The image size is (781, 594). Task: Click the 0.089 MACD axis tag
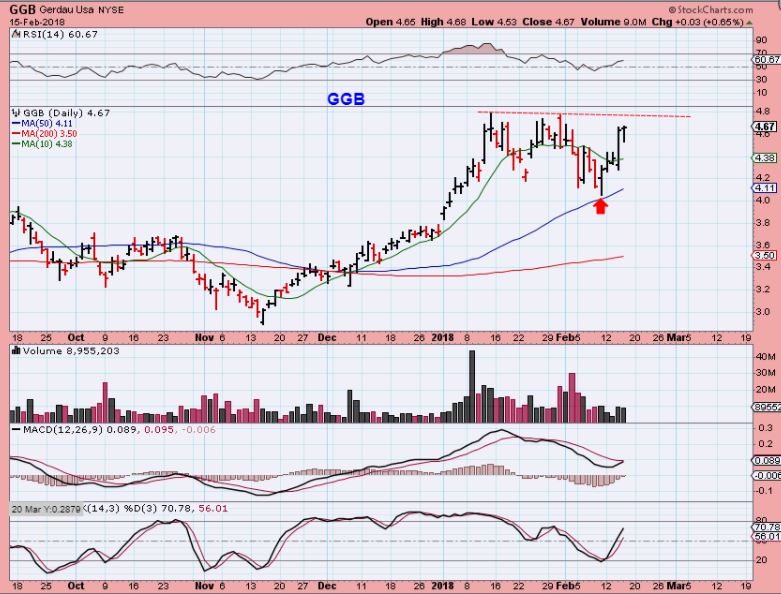click(767, 461)
